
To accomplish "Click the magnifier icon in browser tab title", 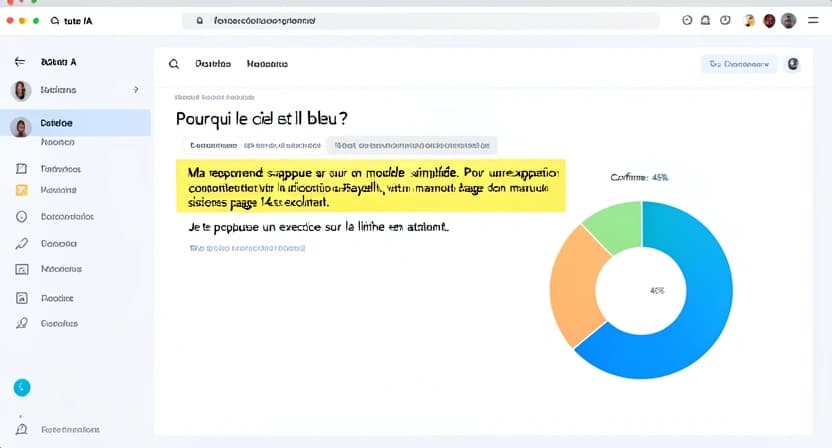I will [55, 21].
